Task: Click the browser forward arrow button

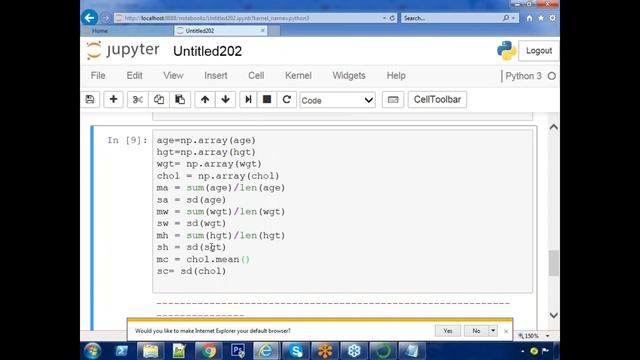Action: click(105, 18)
